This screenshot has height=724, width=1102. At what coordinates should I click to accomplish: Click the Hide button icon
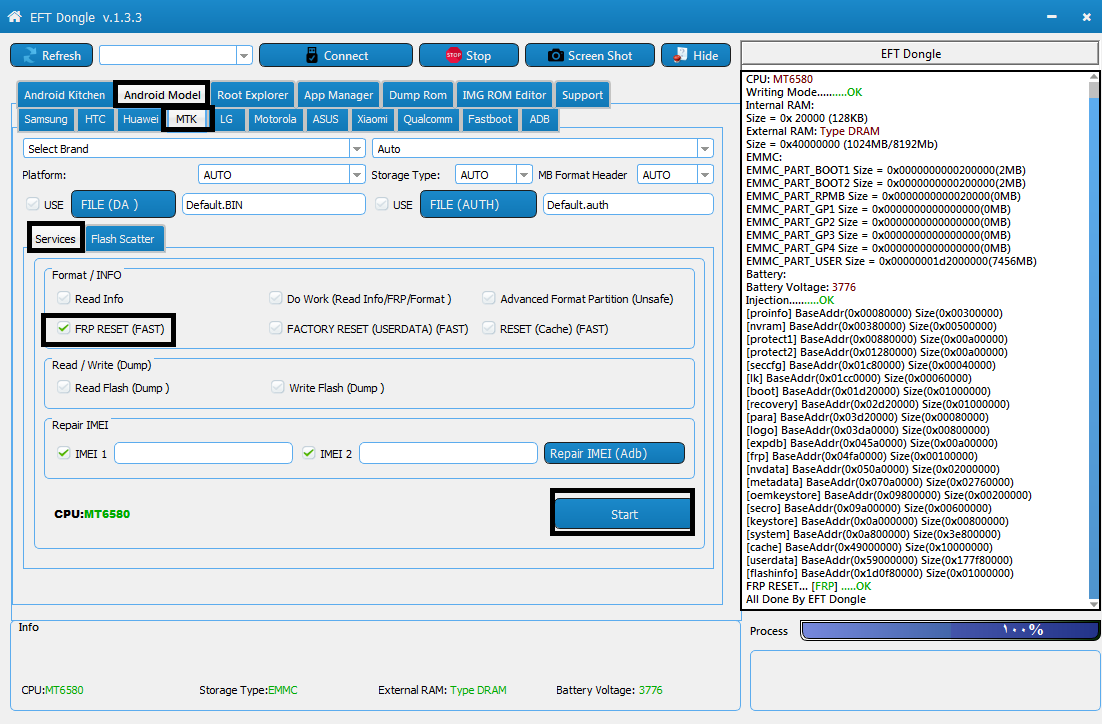point(680,55)
